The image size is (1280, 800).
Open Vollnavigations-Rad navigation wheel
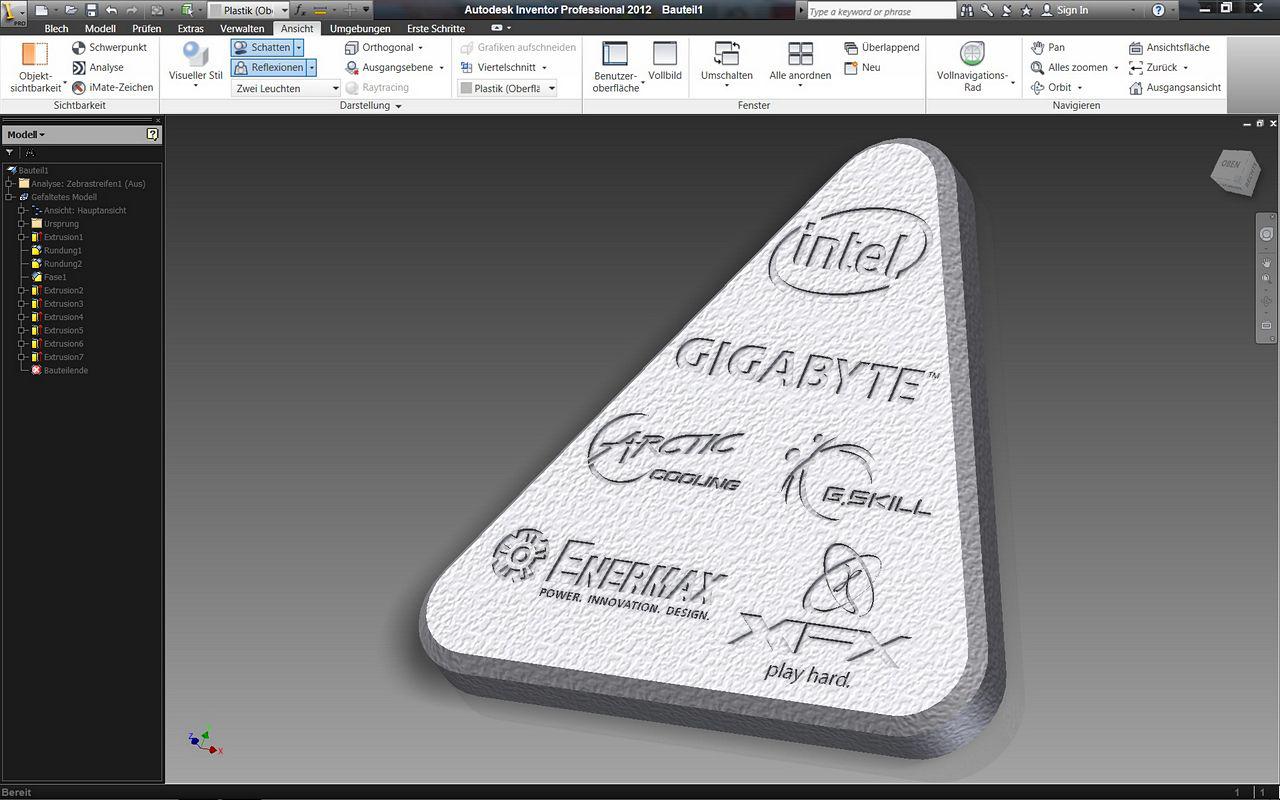click(x=972, y=67)
